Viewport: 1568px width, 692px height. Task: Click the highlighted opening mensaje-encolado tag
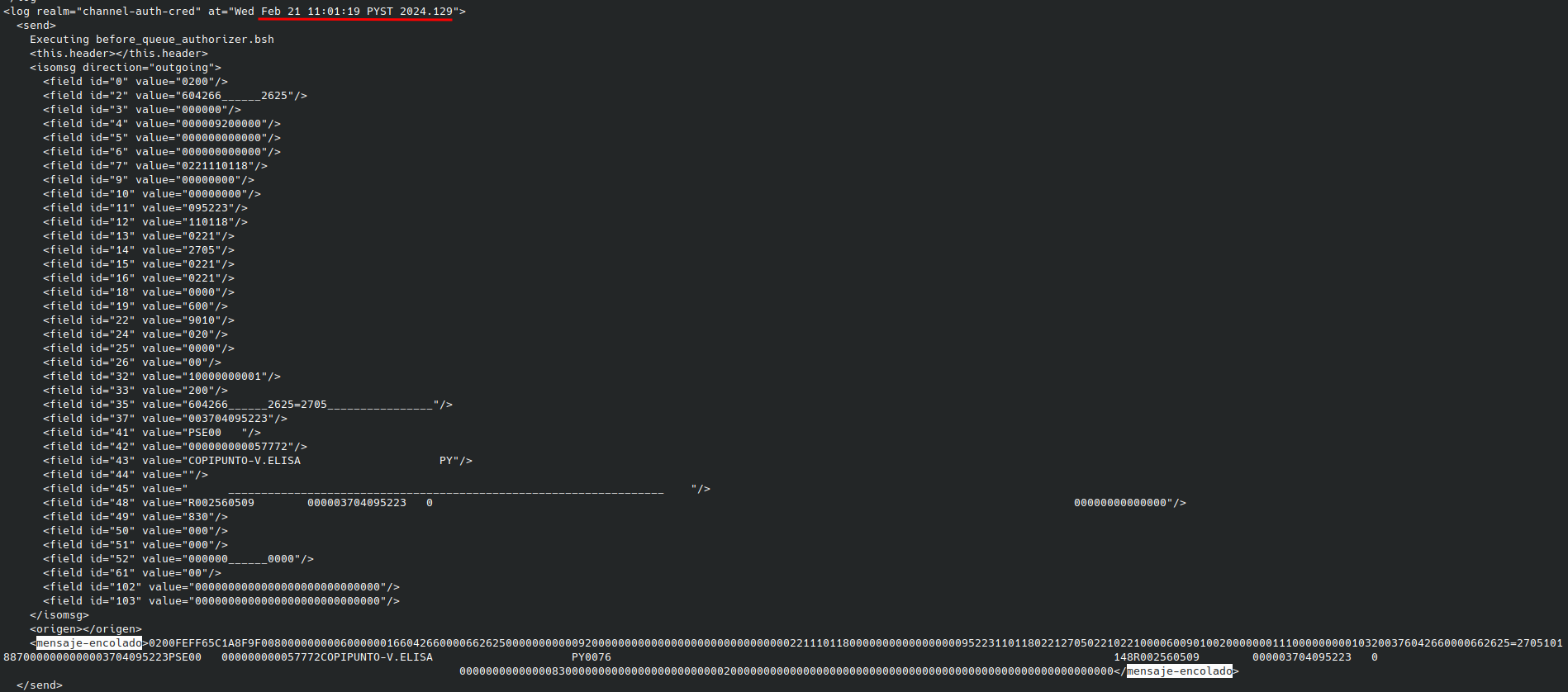(89, 643)
